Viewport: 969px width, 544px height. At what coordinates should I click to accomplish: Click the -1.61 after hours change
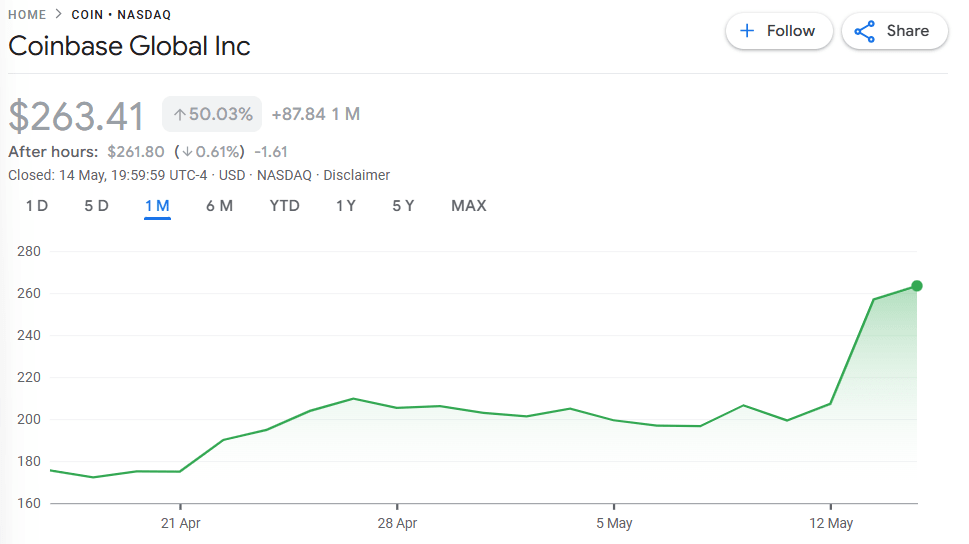point(271,151)
